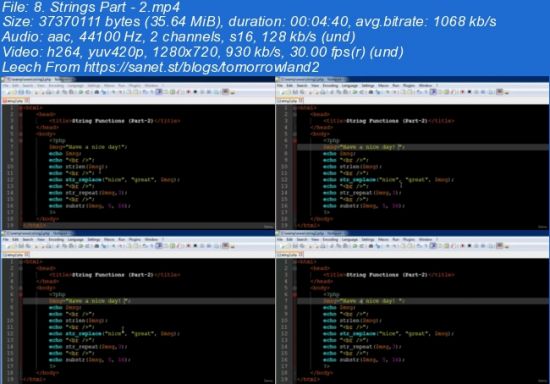This screenshot has height=384, width=550.
Task: Click the bottom-right video frame thumbnail
Action: (x=412, y=307)
